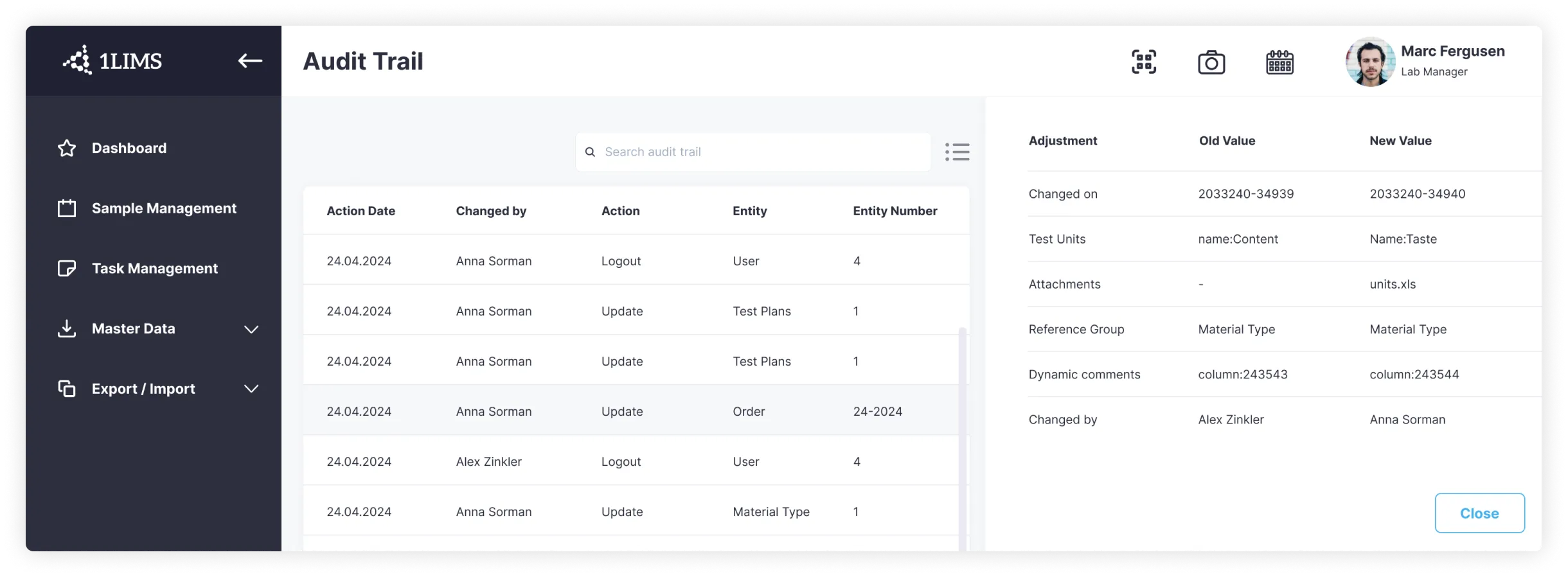
Task: Open Task Management in sidebar
Action: (154, 269)
